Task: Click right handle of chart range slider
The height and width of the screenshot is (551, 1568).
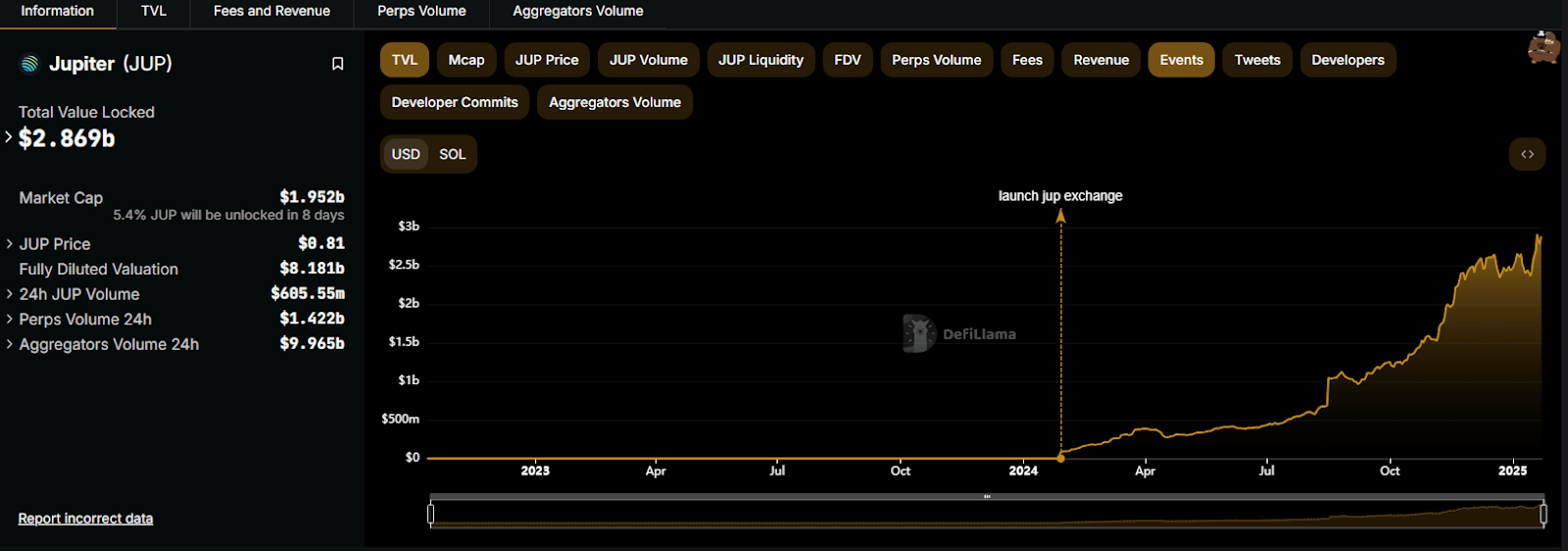Action: (x=1543, y=513)
